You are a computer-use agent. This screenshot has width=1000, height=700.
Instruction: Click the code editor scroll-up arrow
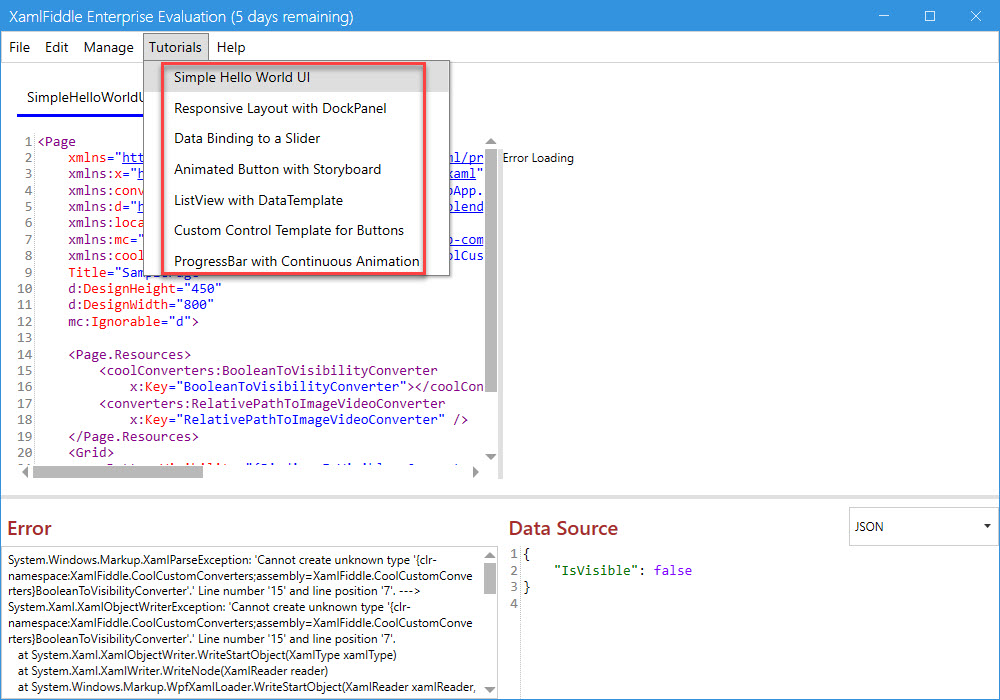490,142
